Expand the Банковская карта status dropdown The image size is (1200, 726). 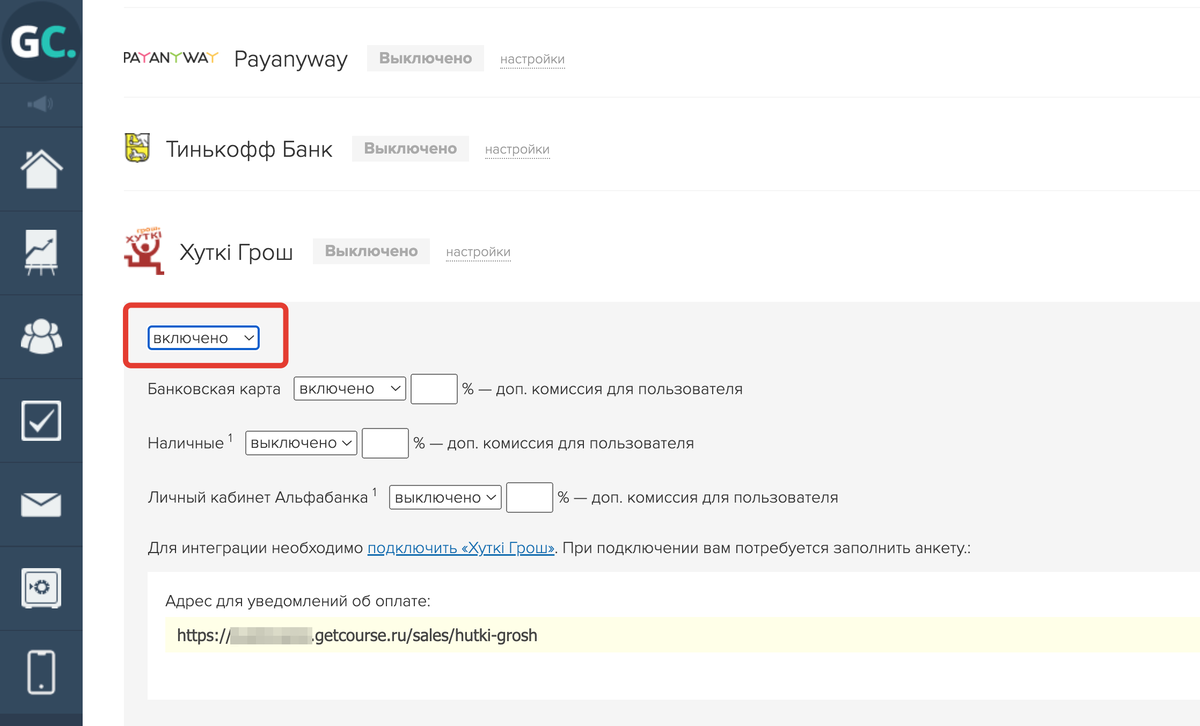pos(349,389)
